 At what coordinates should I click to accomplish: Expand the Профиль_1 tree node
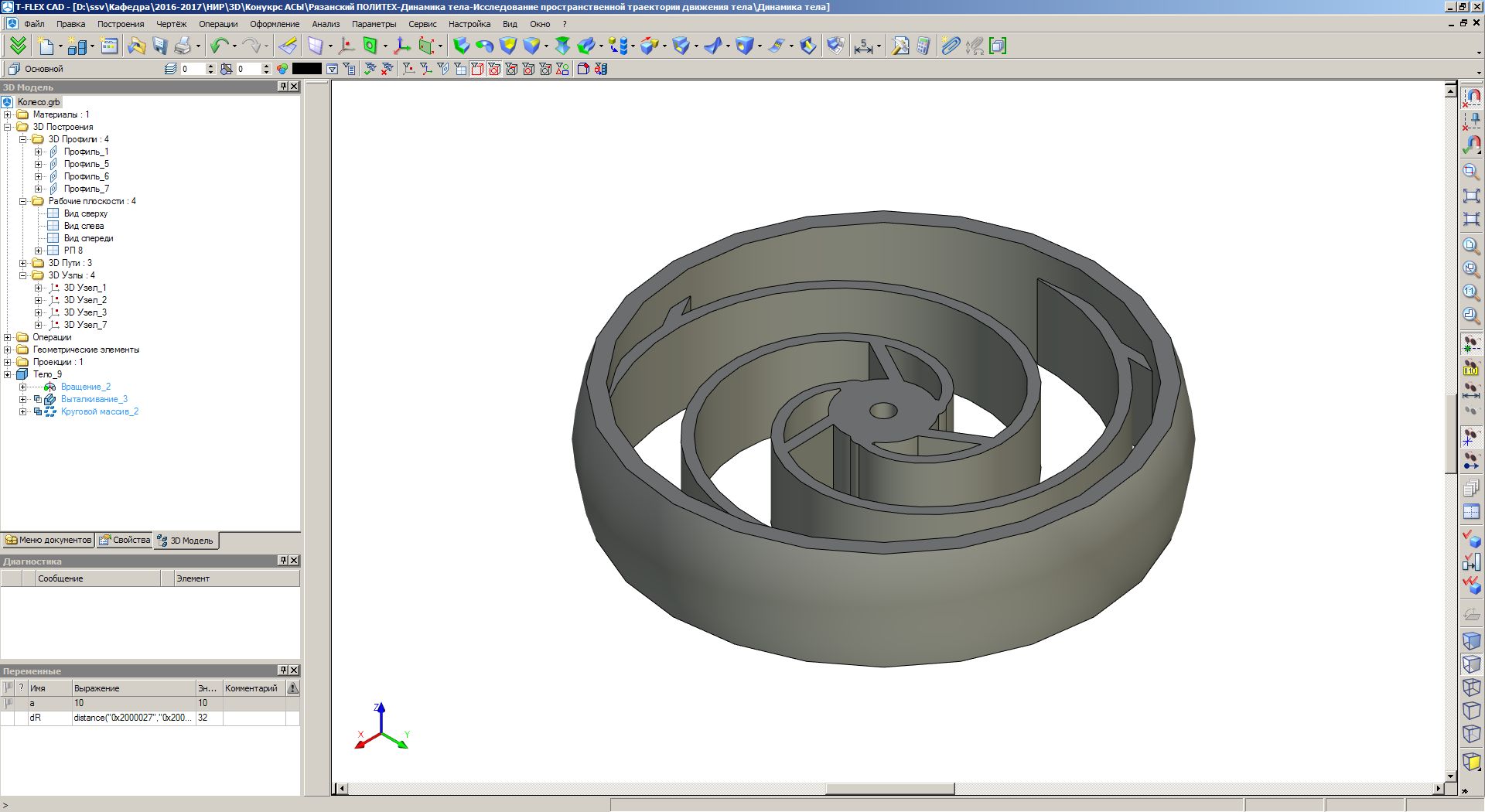coord(39,152)
